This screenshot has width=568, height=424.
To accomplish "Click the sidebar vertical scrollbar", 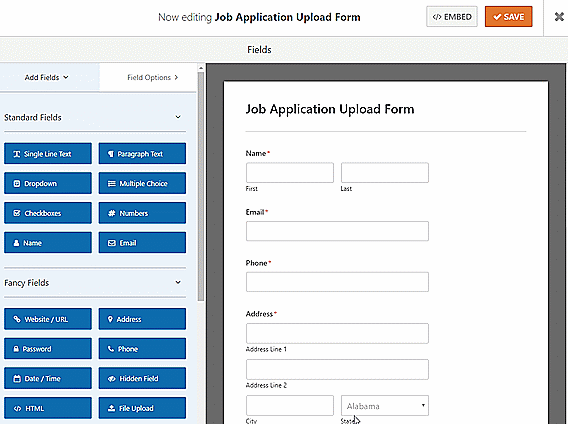I will (x=201, y=186).
